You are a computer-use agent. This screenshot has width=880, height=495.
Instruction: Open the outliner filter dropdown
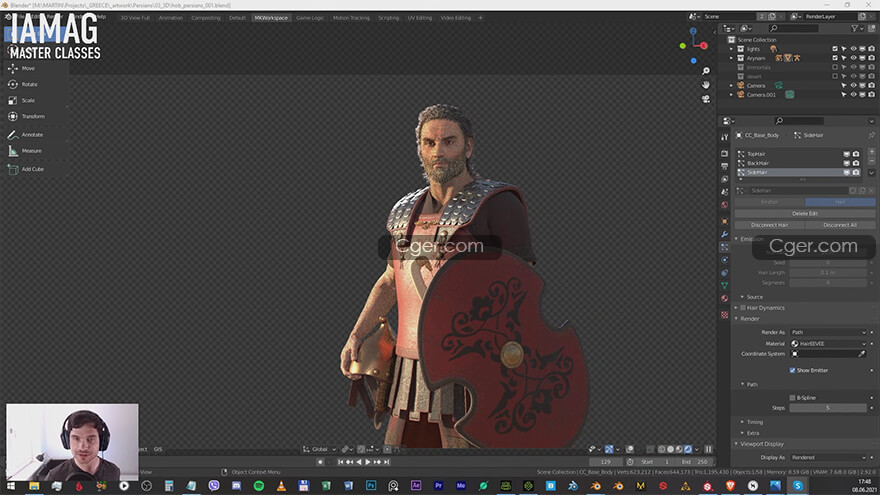click(x=856, y=28)
